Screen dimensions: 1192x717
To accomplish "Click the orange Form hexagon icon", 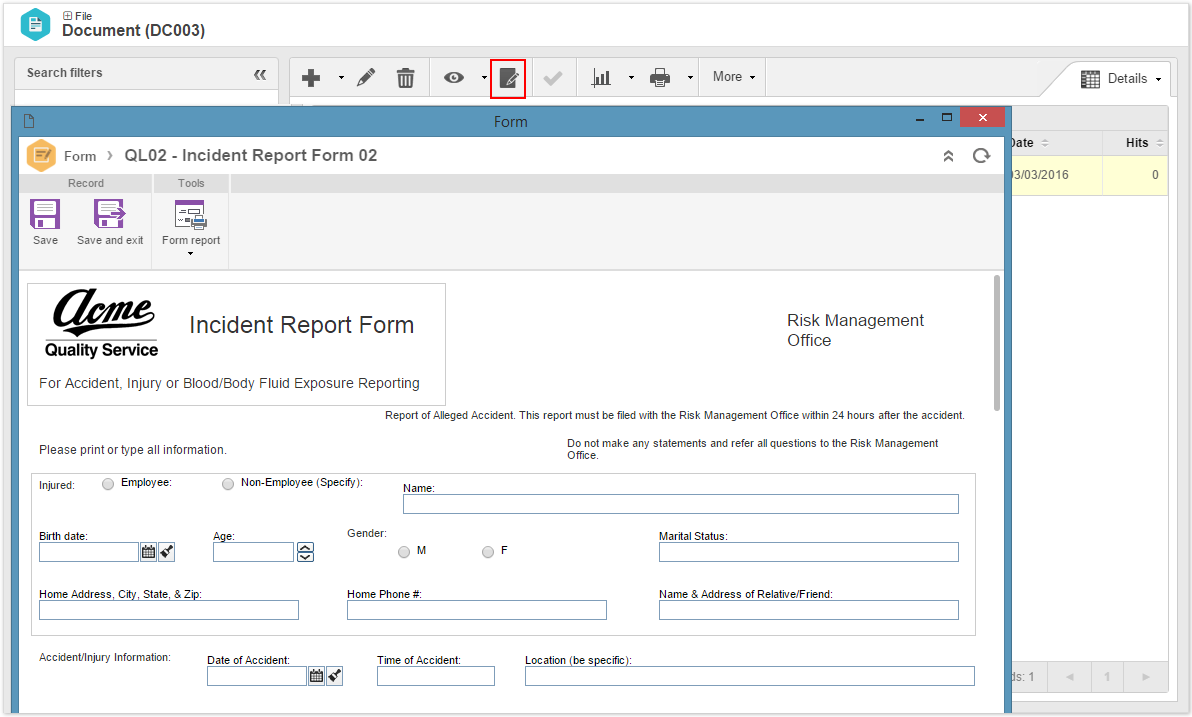I will (x=41, y=156).
